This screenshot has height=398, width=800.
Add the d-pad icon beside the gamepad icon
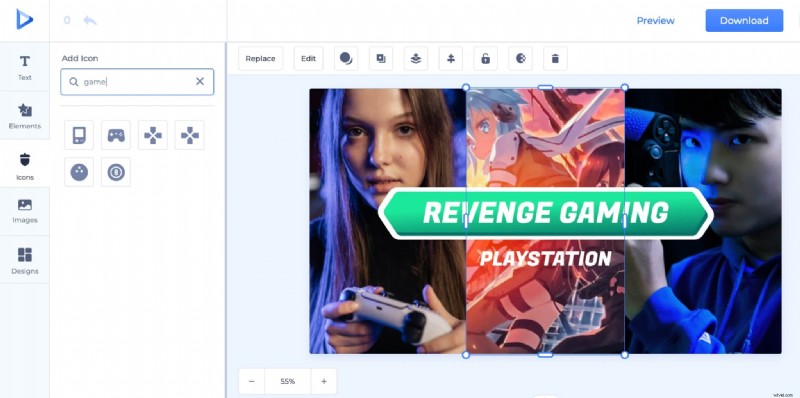(153, 135)
